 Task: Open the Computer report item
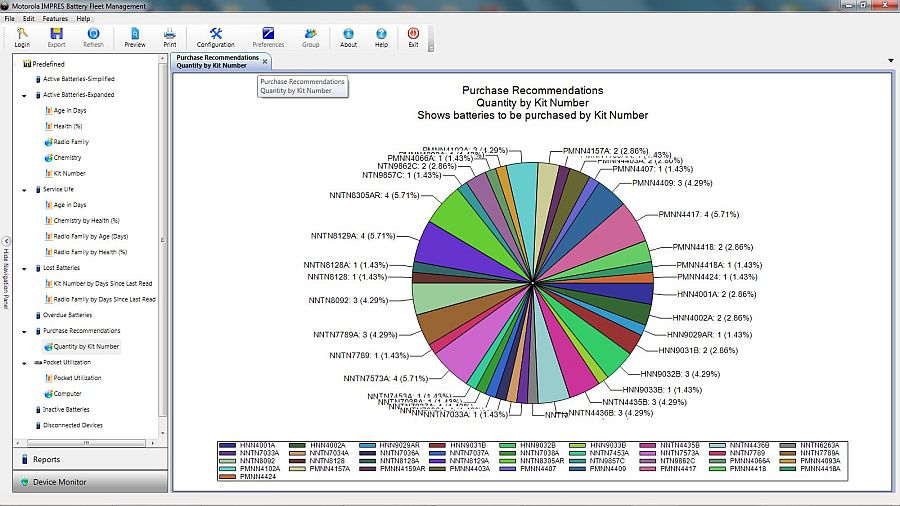(x=63, y=394)
